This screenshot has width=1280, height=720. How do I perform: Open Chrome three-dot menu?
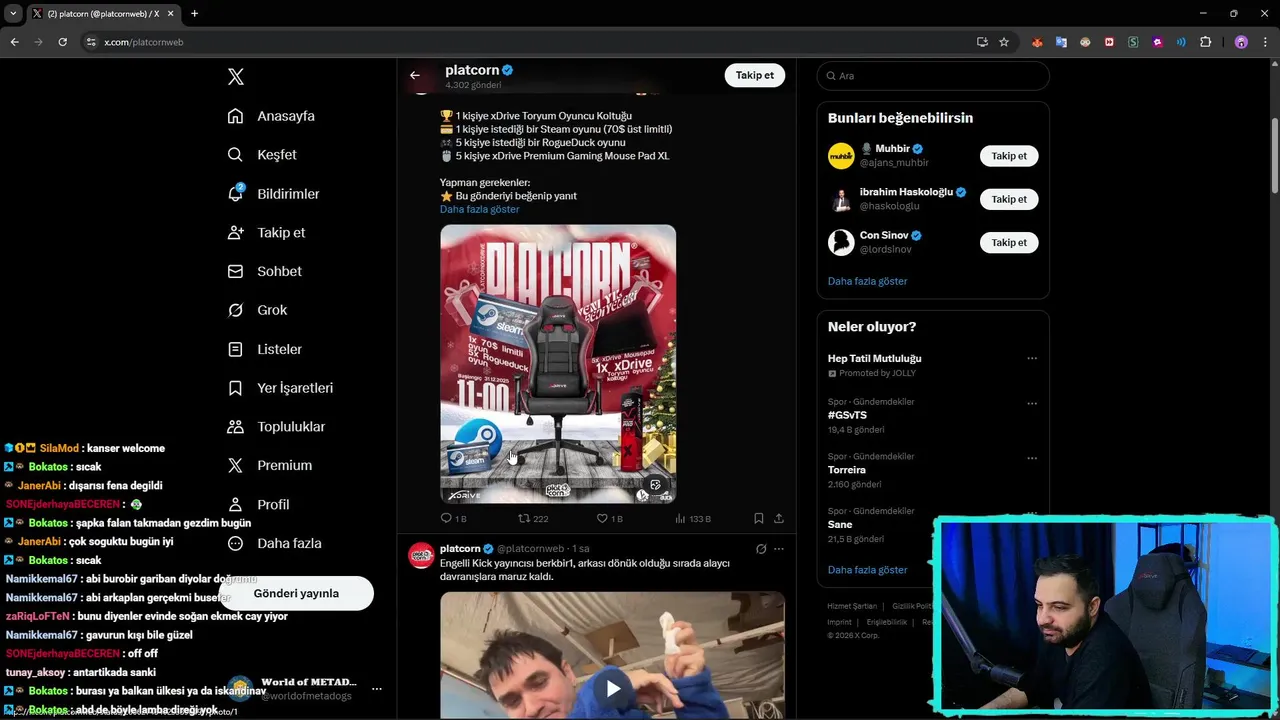click(x=1265, y=42)
